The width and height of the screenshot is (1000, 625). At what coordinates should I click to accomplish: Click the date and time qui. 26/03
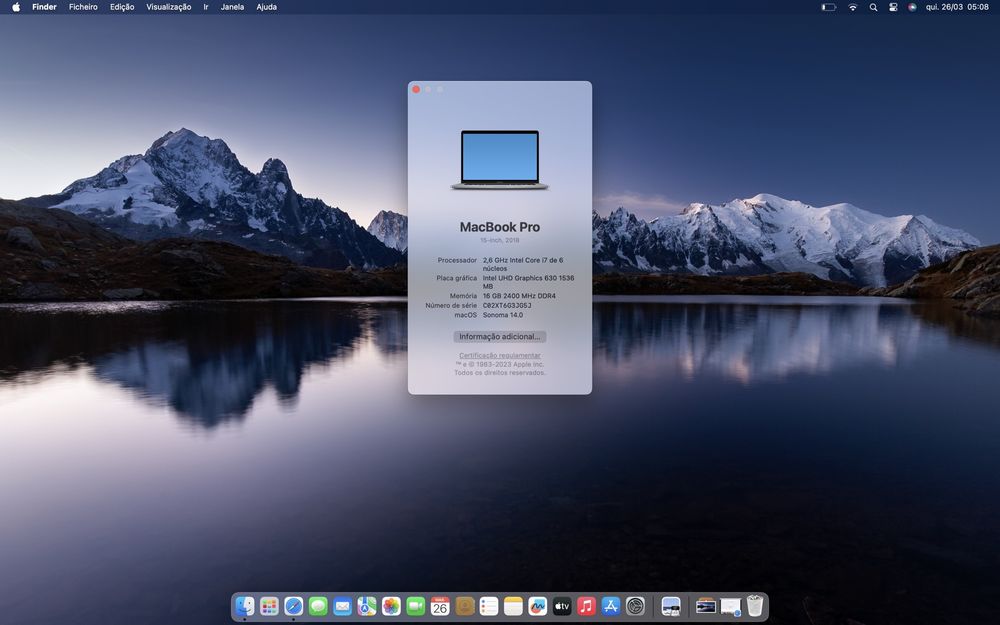coord(957,7)
